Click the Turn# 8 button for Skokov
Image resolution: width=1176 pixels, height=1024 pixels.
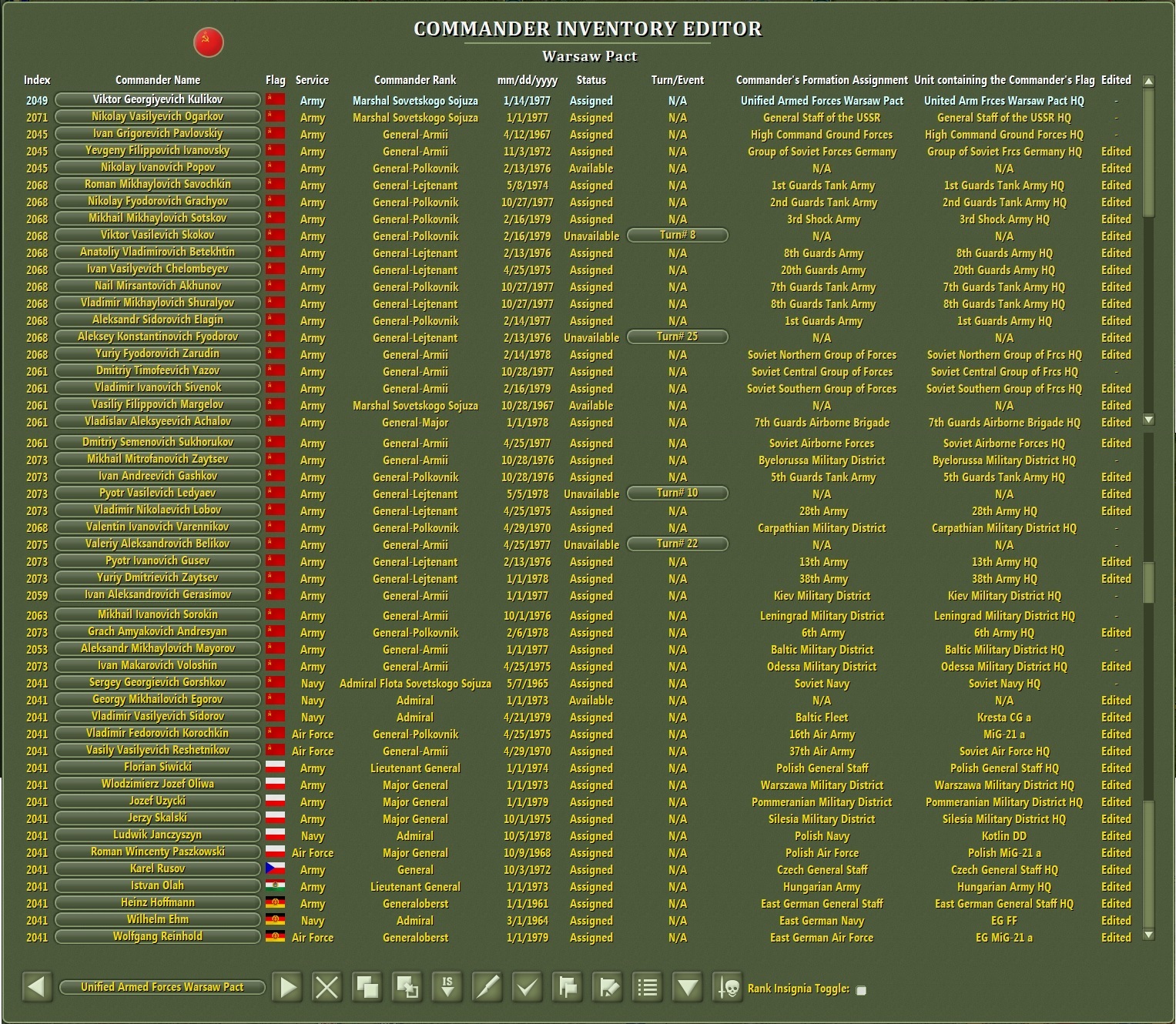(x=678, y=235)
